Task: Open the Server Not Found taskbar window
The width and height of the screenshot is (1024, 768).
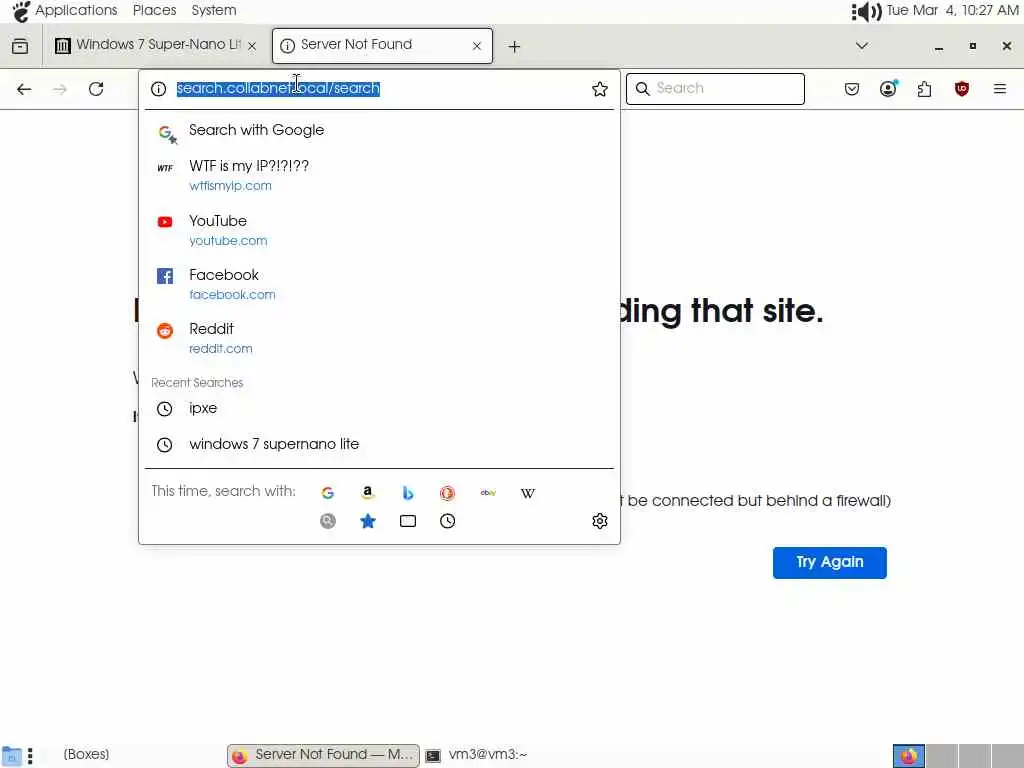Action: pos(323,755)
